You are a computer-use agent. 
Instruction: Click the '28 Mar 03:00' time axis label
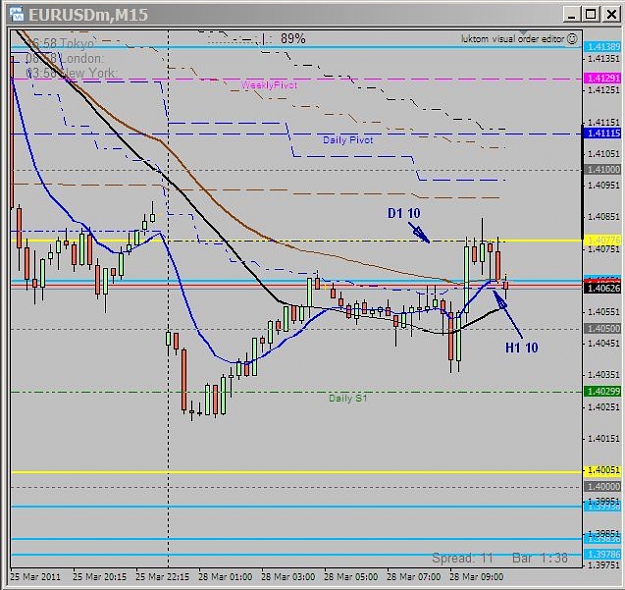click(x=288, y=577)
